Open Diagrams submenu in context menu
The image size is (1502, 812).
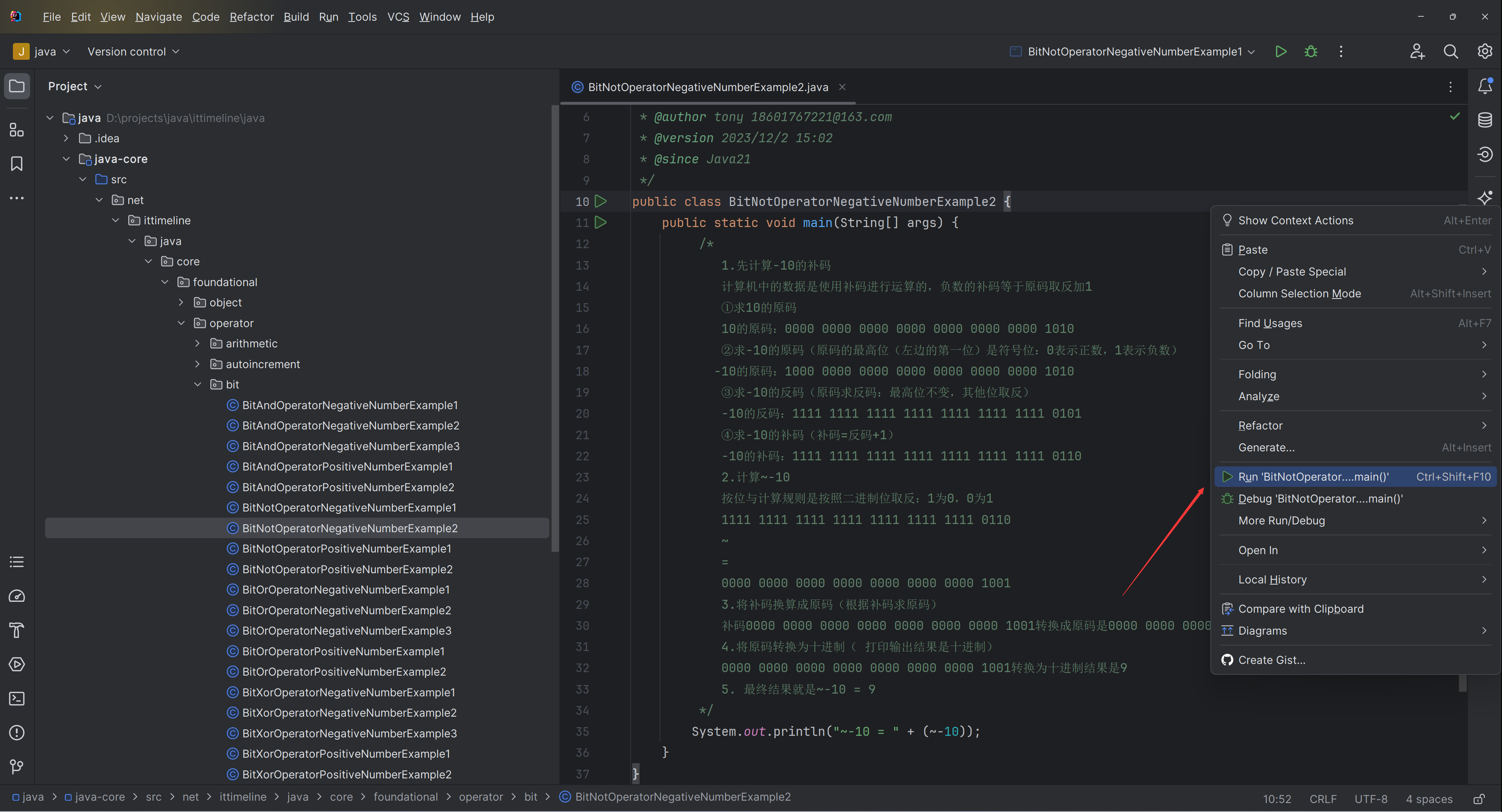tap(1356, 631)
